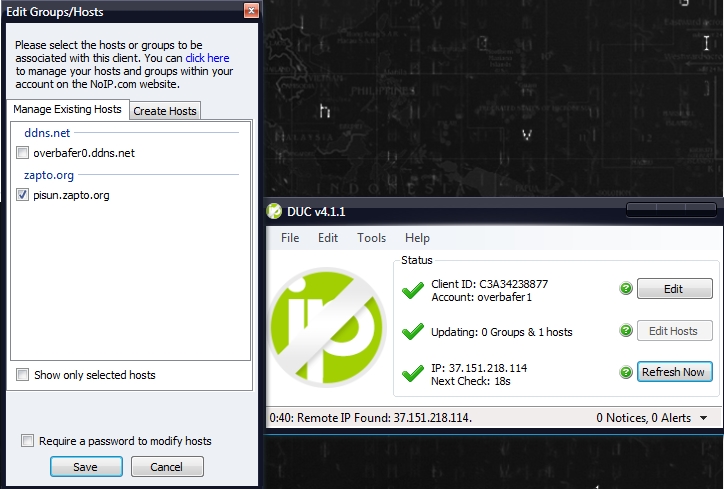Click the large No-IP logo image
724x489 pixels.
coord(328,324)
